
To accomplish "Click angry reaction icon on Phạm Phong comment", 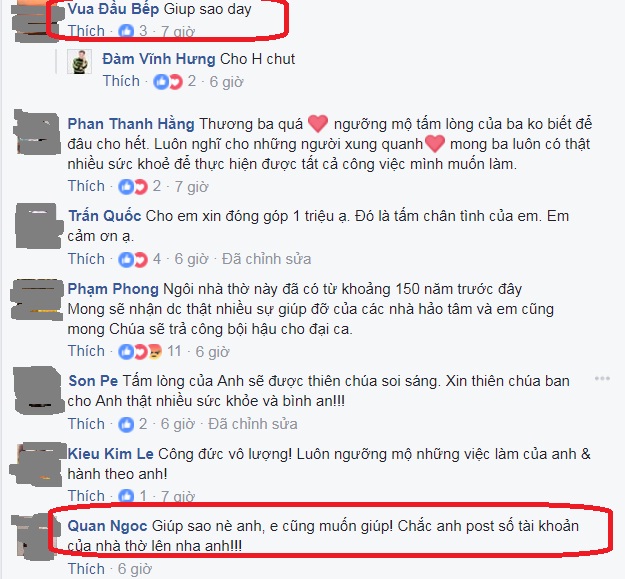I will 155,352.
